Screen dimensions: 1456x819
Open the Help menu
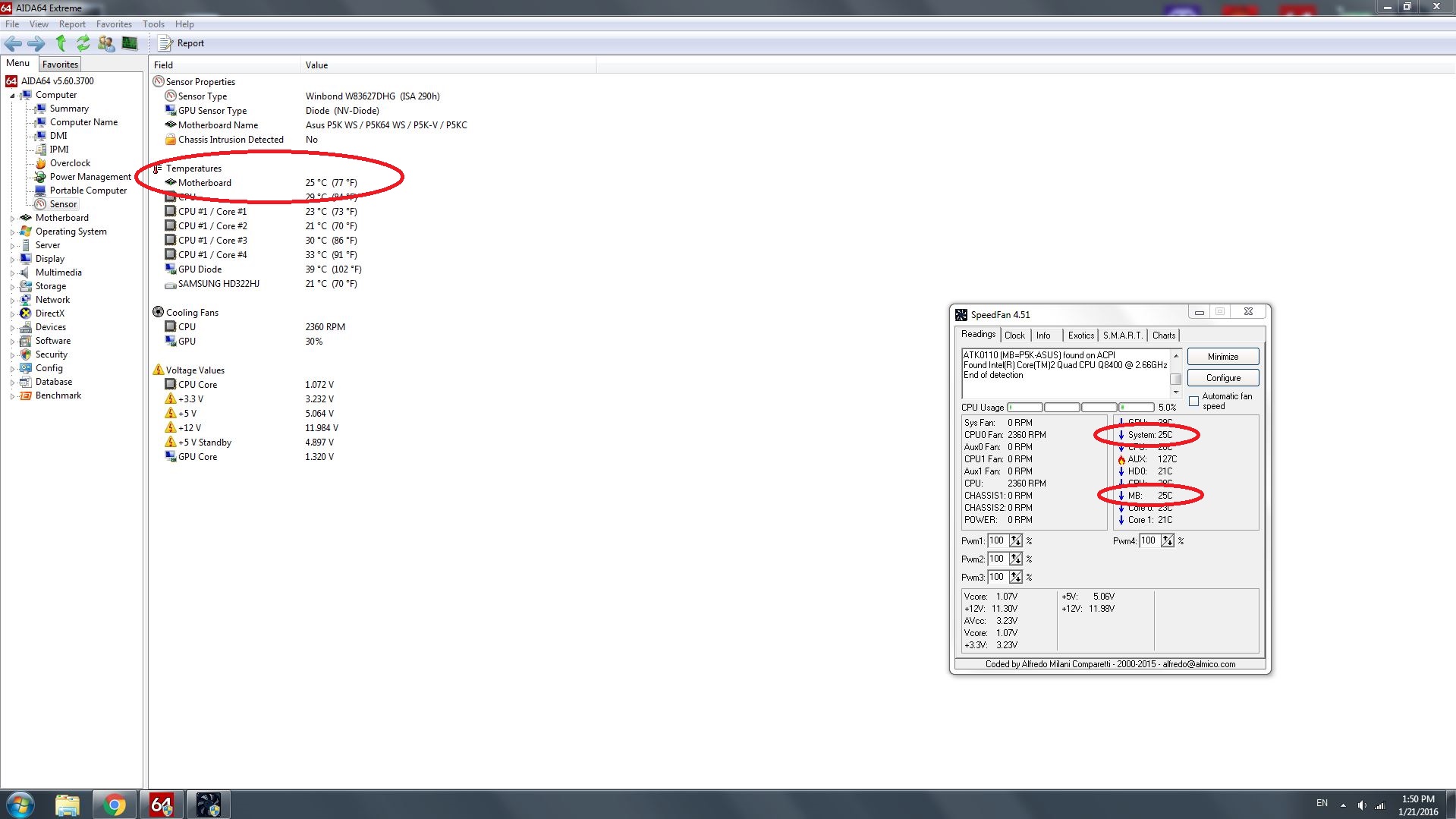184,24
